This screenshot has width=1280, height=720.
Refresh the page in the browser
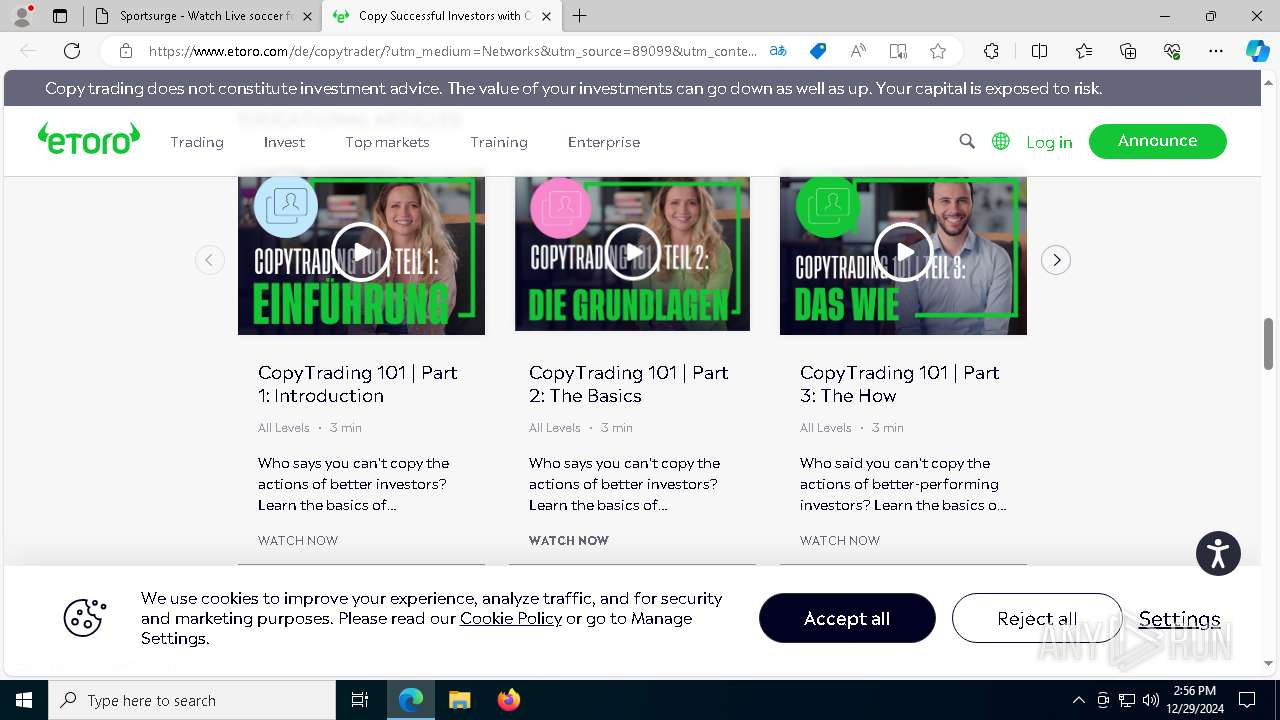(72, 51)
